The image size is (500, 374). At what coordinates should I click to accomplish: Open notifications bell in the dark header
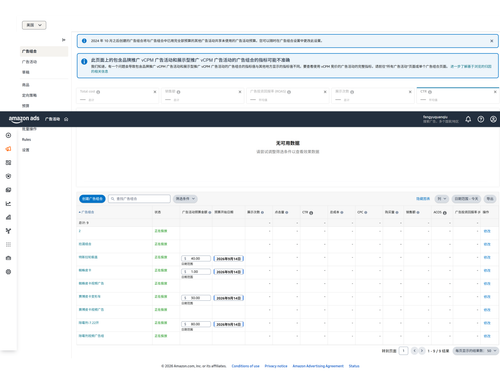[468, 119]
